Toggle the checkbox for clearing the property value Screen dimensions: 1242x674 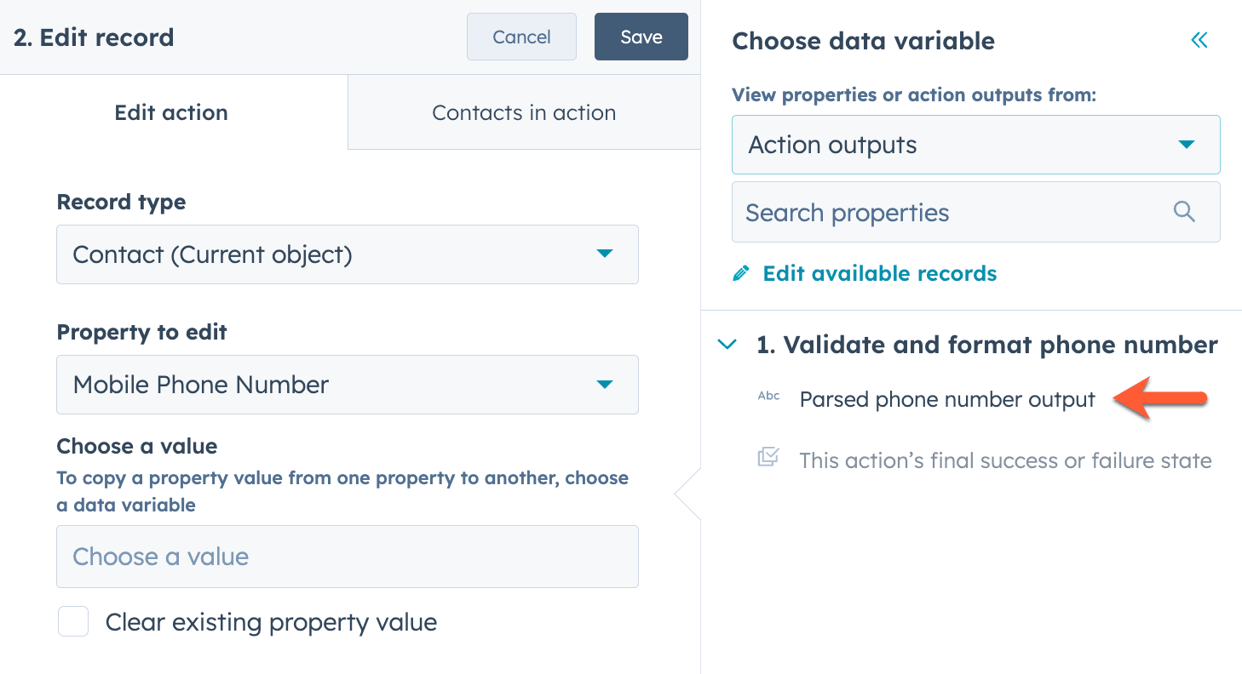click(73, 621)
